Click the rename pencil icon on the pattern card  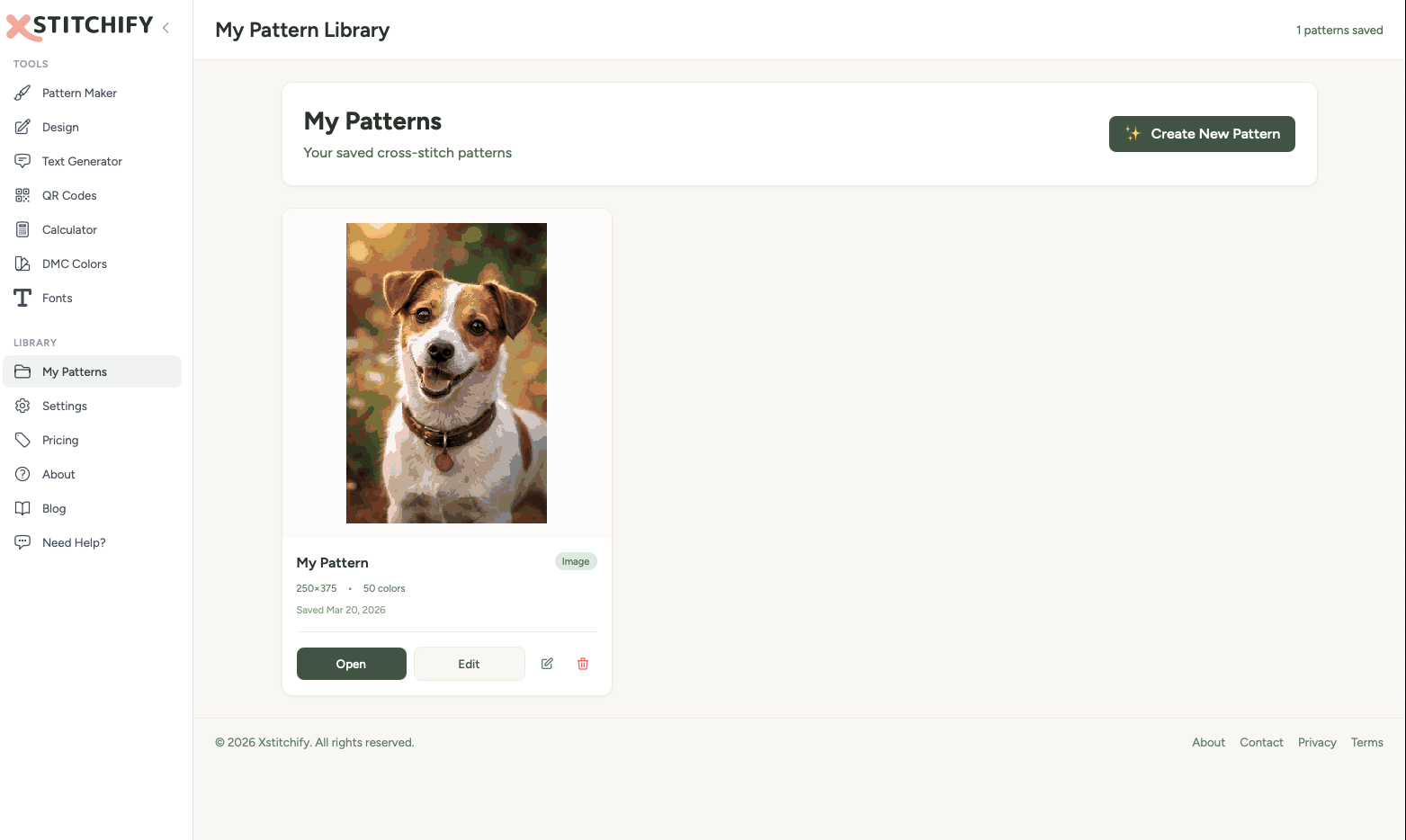pyautogui.click(x=546, y=663)
